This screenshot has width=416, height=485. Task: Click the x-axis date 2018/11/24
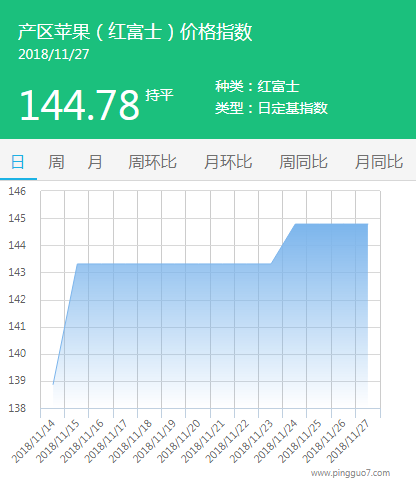pyautogui.click(x=275, y=441)
